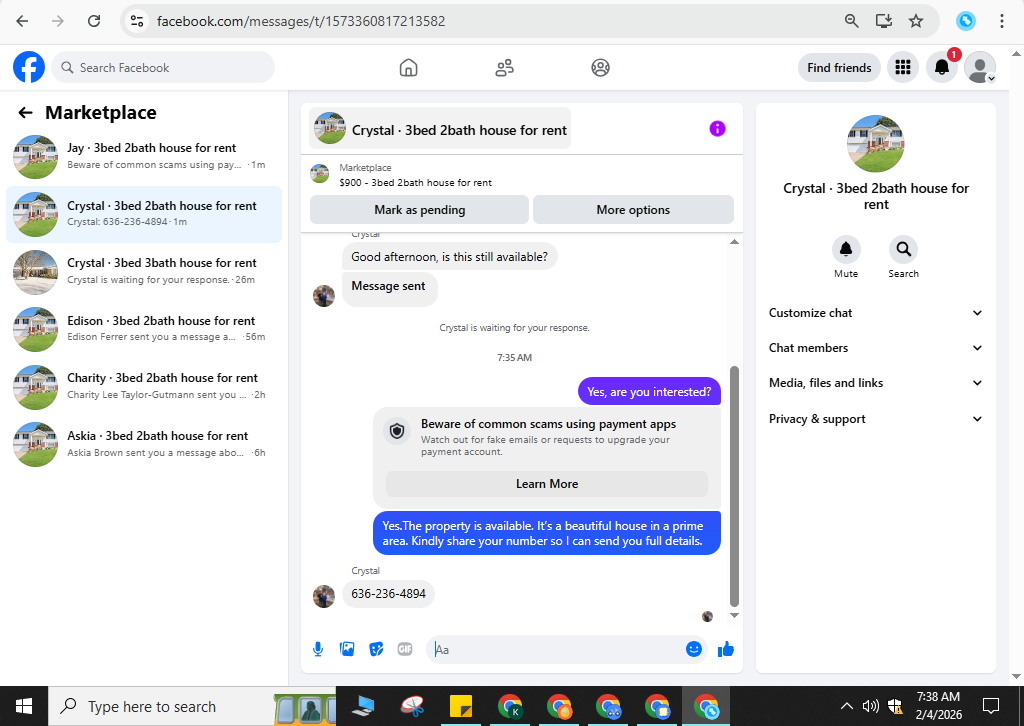Click Find friends button
Viewport: 1024px width, 726px height.
[839, 67]
